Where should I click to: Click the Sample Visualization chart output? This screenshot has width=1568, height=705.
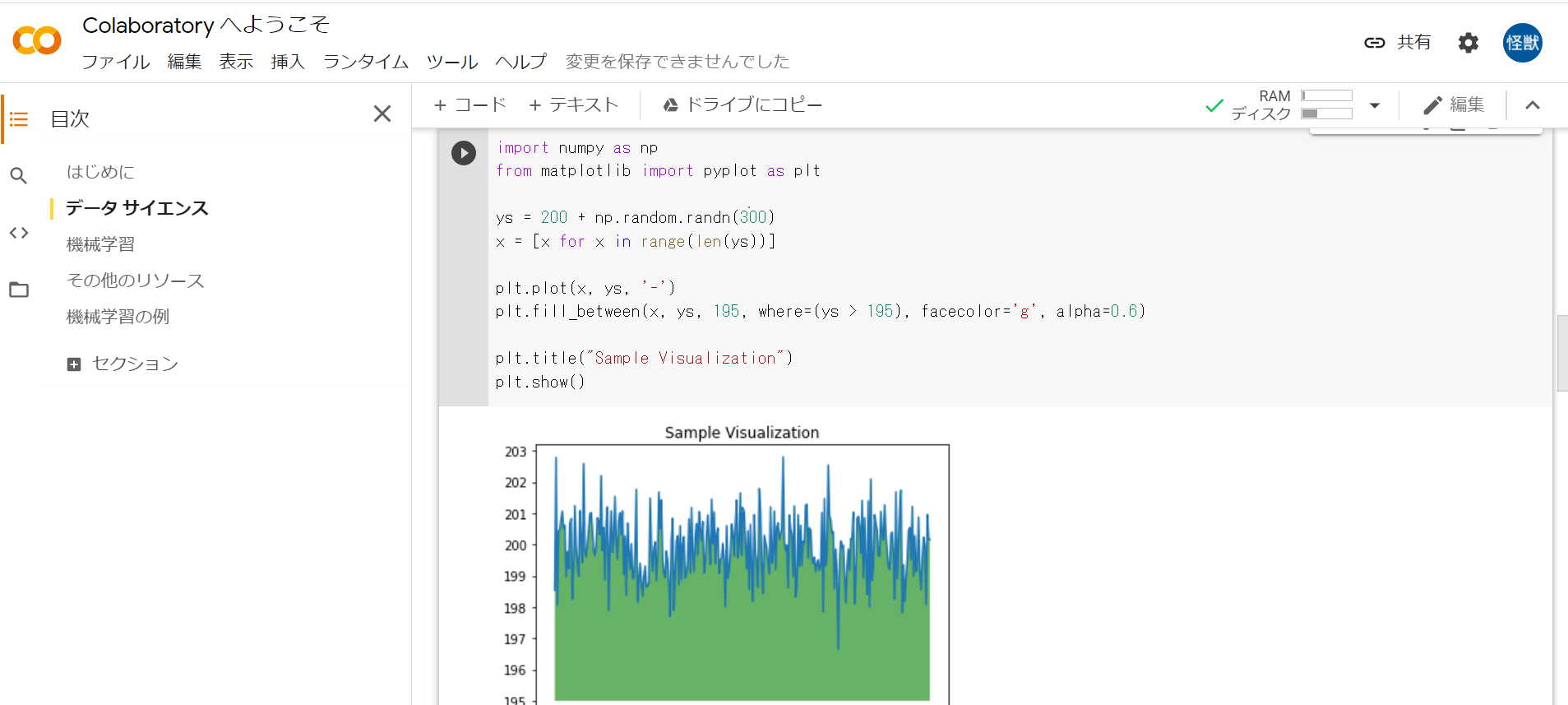pyautogui.click(x=727, y=564)
